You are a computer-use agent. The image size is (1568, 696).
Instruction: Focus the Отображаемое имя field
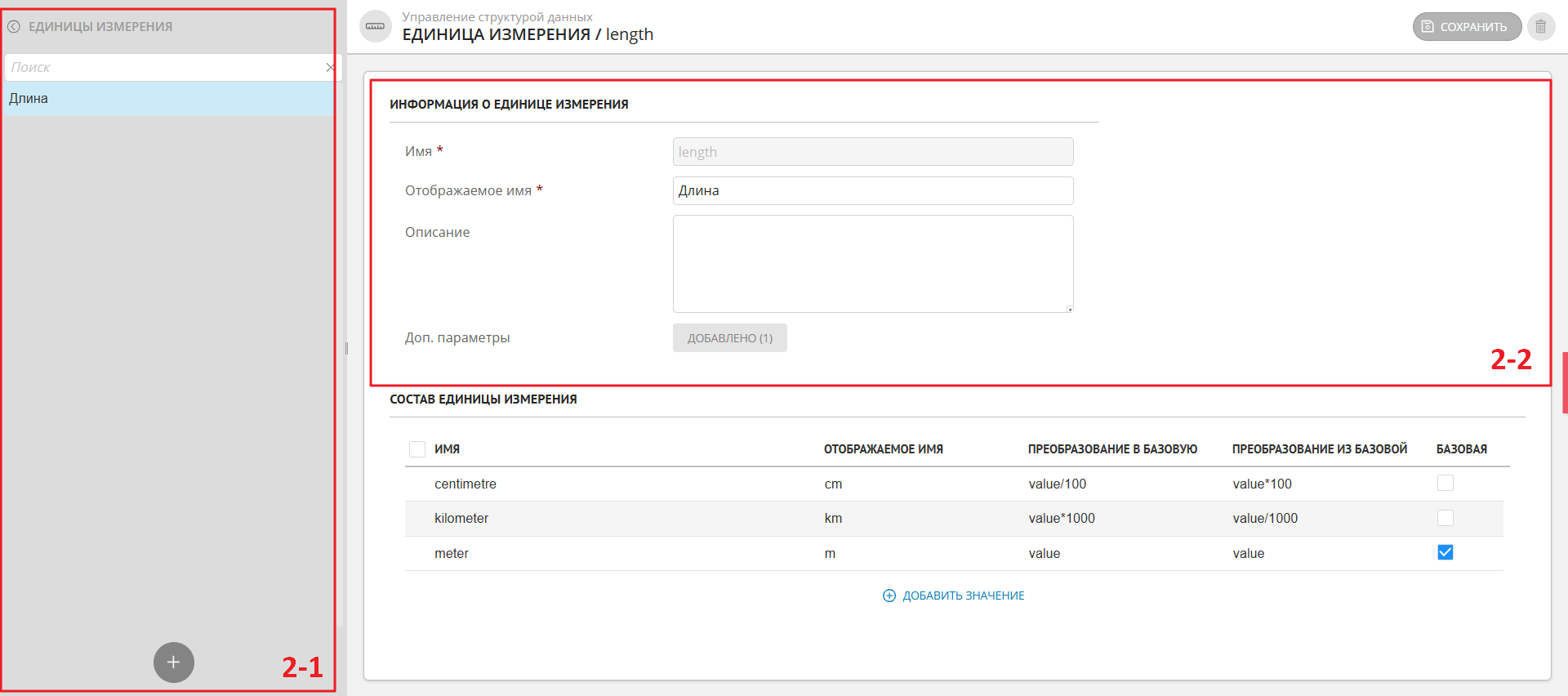coord(872,191)
